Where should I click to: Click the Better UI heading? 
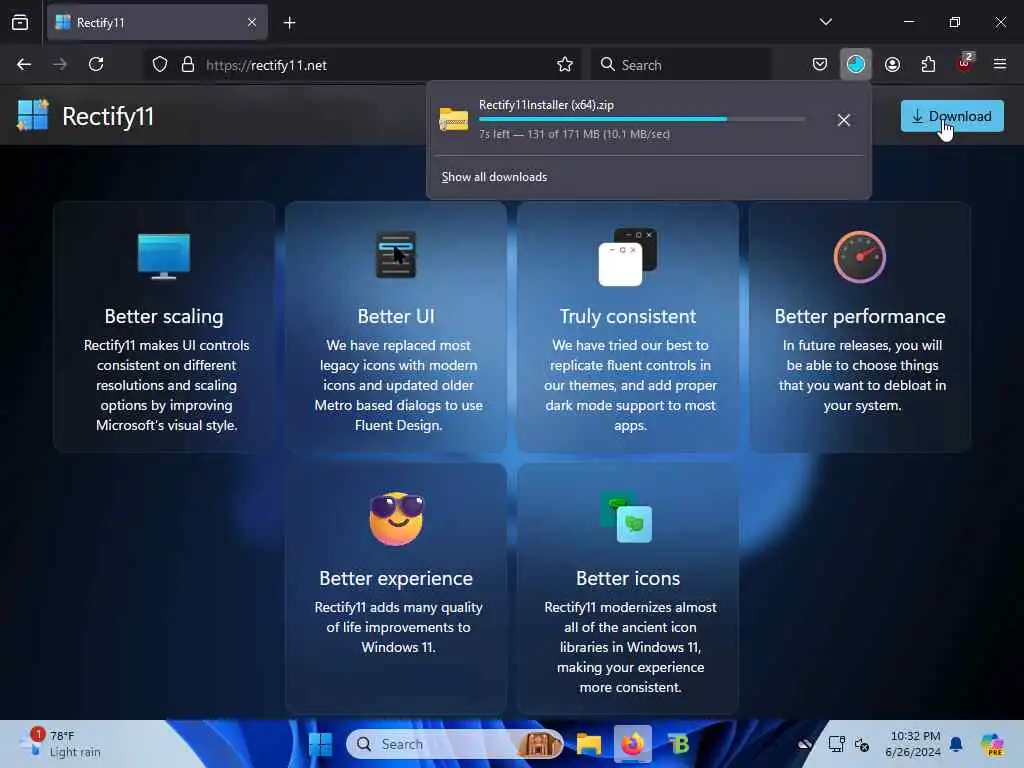tap(396, 317)
